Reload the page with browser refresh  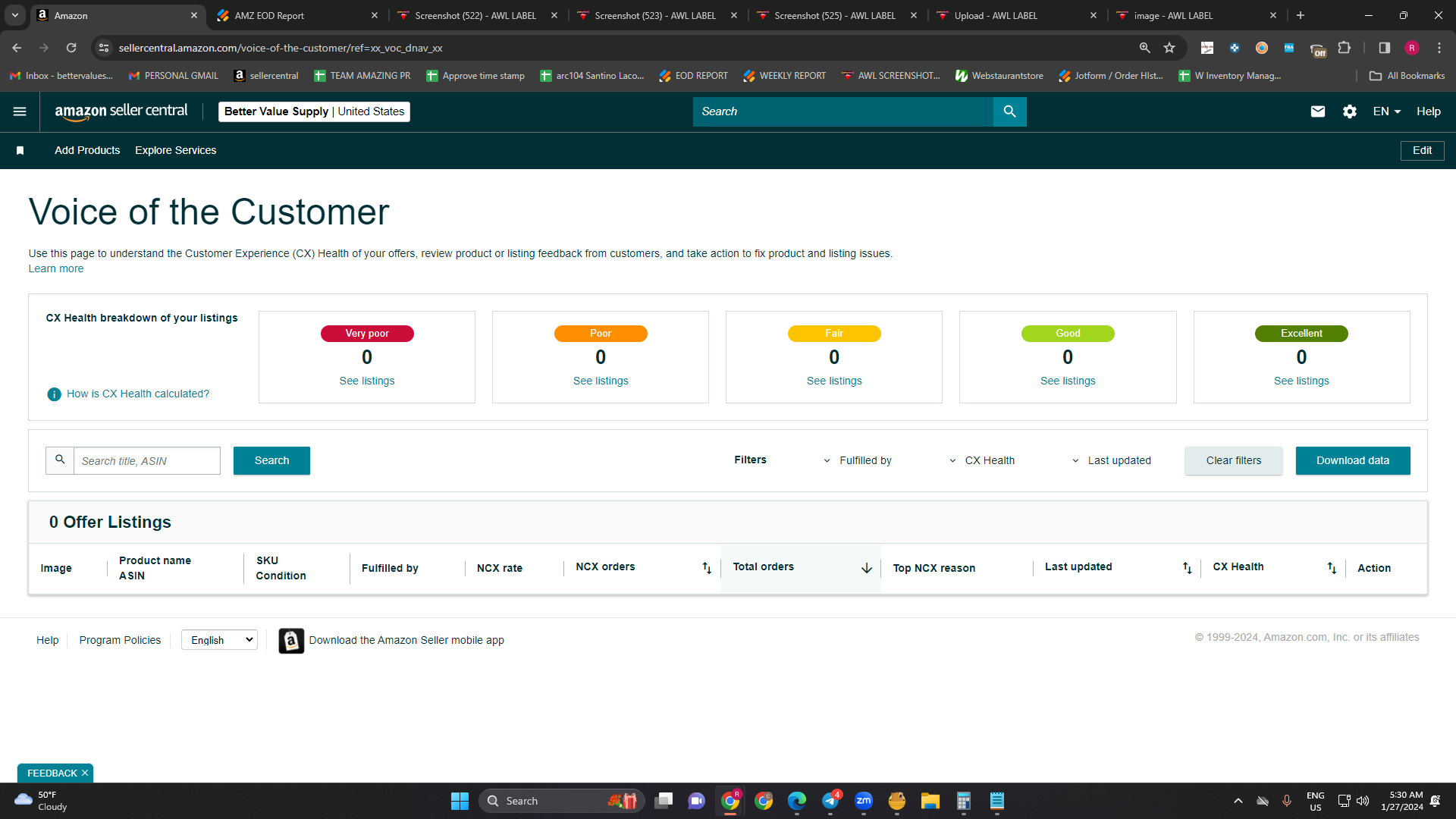[x=71, y=48]
